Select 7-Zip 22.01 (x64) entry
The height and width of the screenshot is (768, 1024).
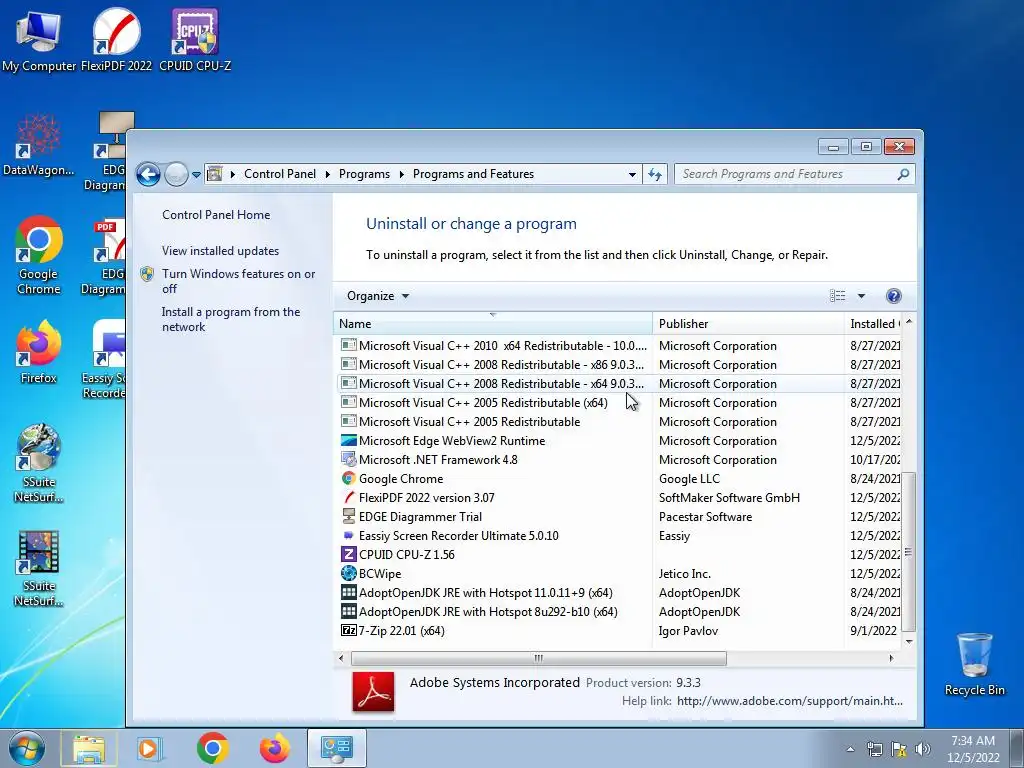pos(618,631)
